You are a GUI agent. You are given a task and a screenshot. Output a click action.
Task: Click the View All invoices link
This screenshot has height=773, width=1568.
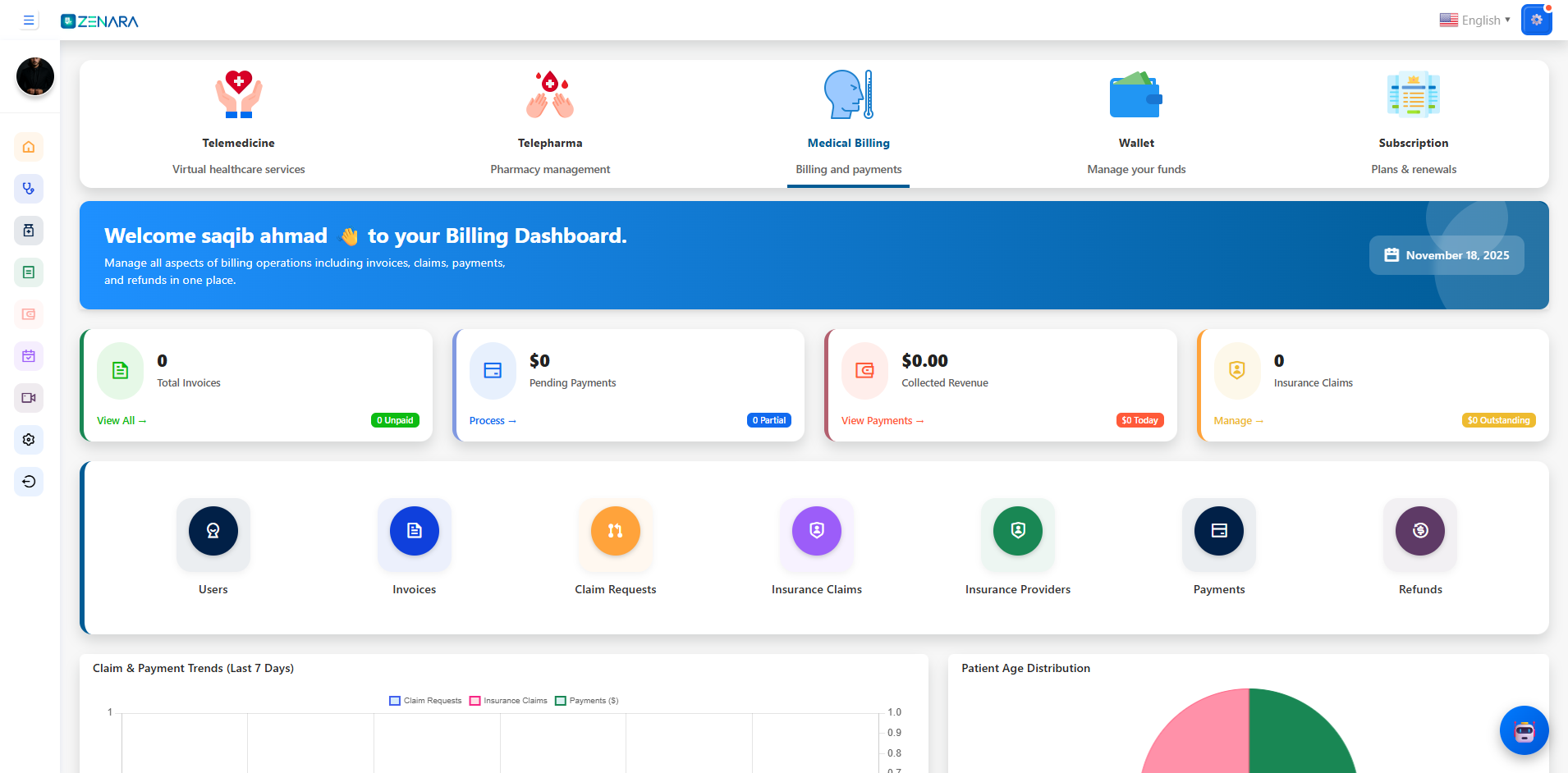[121, 421]
